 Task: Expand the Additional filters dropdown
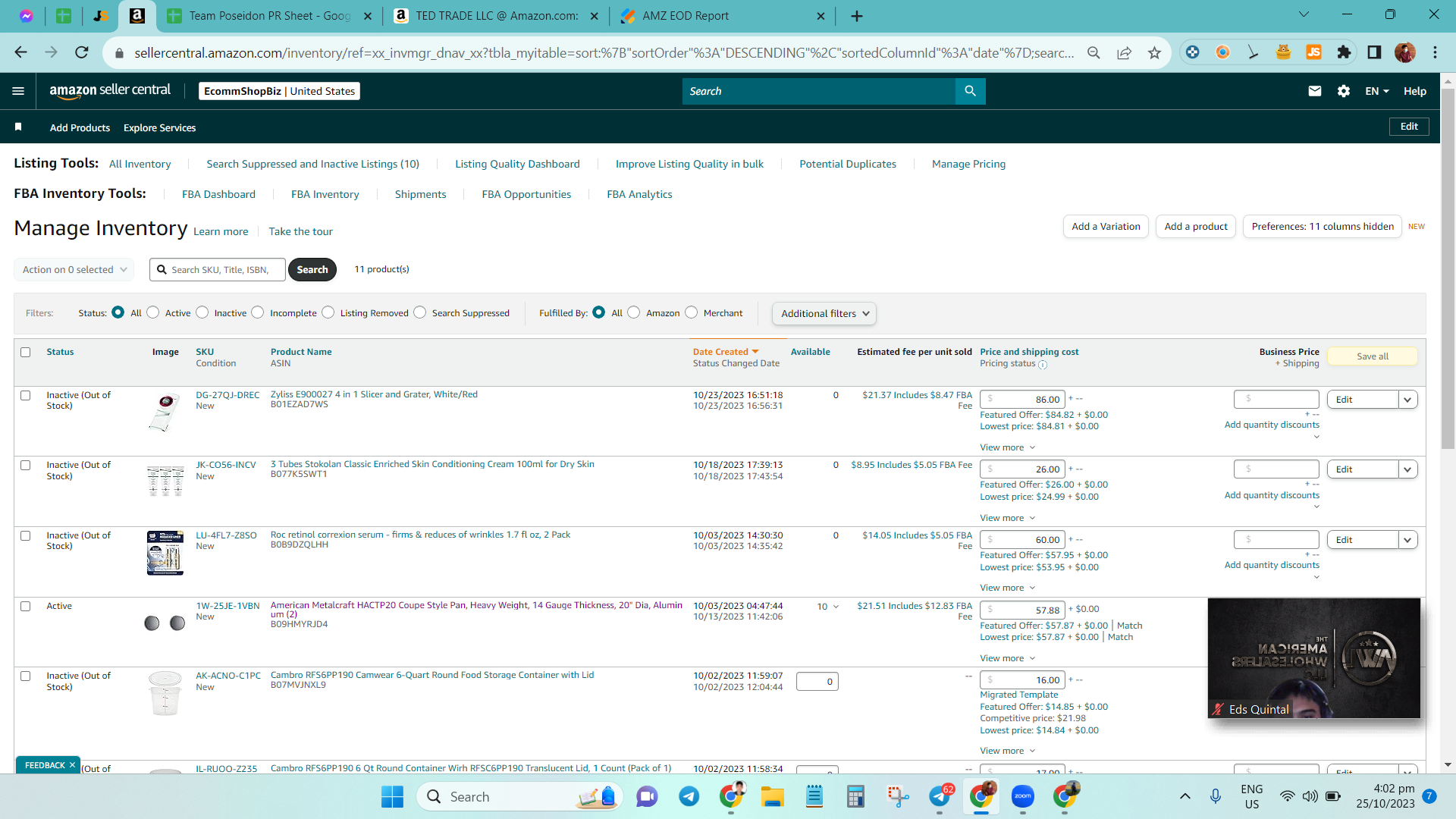coord(824,313)
